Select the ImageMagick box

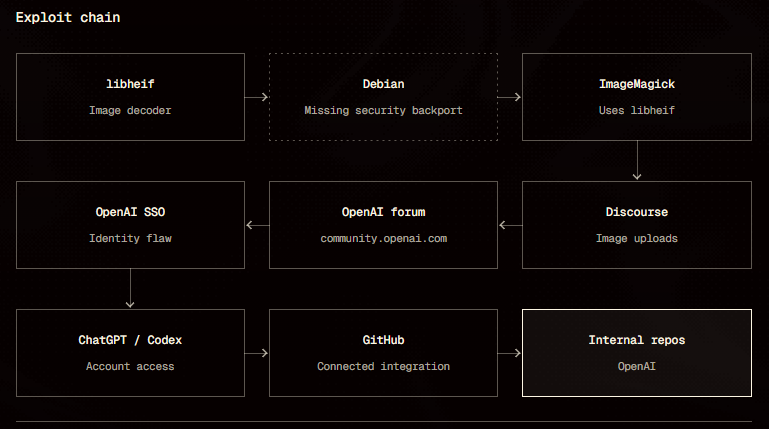tap(637, 97)
